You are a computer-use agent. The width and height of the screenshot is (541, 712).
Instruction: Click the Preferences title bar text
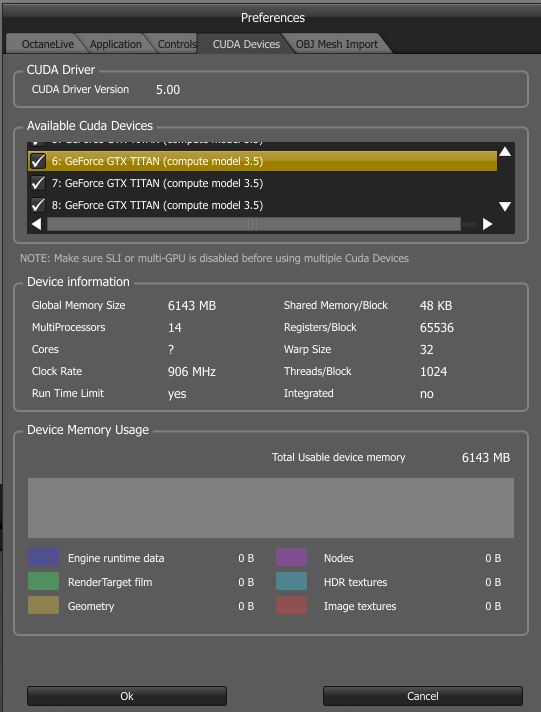273,18
